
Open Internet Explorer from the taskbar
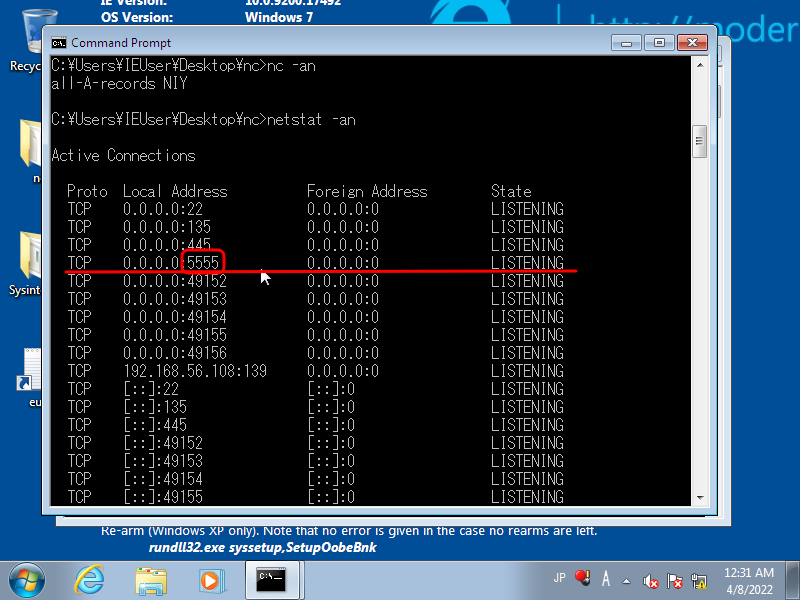tap(89, 578)
